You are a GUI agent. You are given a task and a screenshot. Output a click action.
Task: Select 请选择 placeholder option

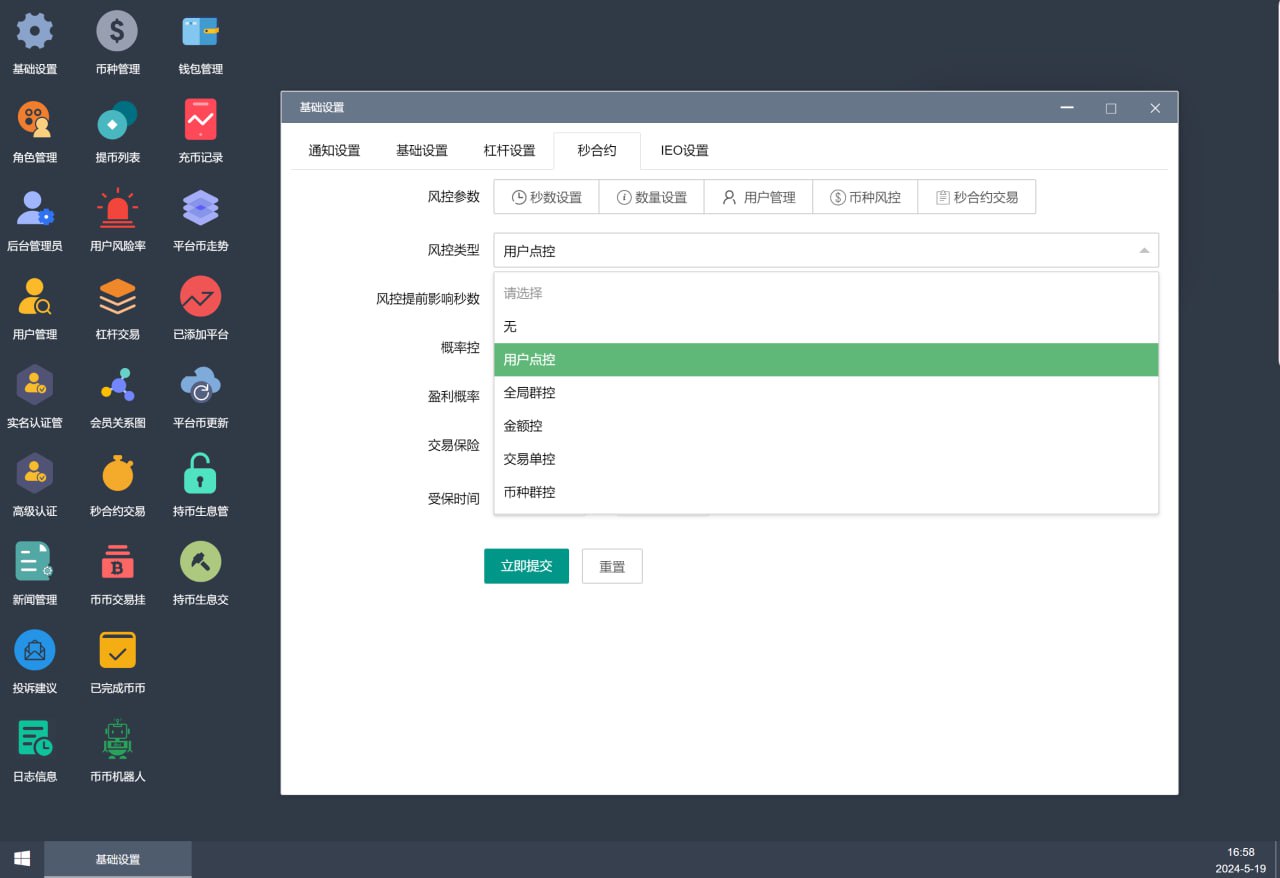click(826, 293)
